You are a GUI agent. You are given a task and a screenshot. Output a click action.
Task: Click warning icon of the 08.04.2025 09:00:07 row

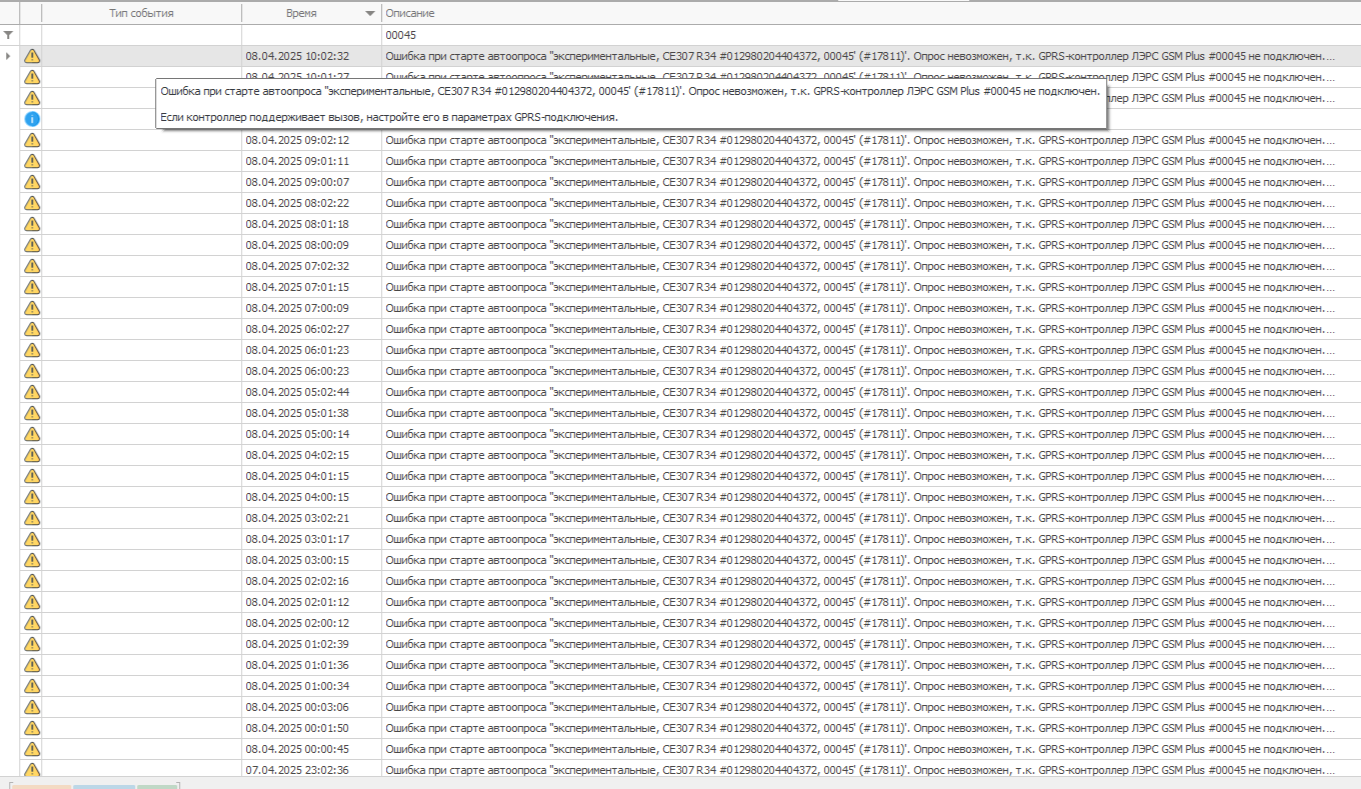pos(31,182)
